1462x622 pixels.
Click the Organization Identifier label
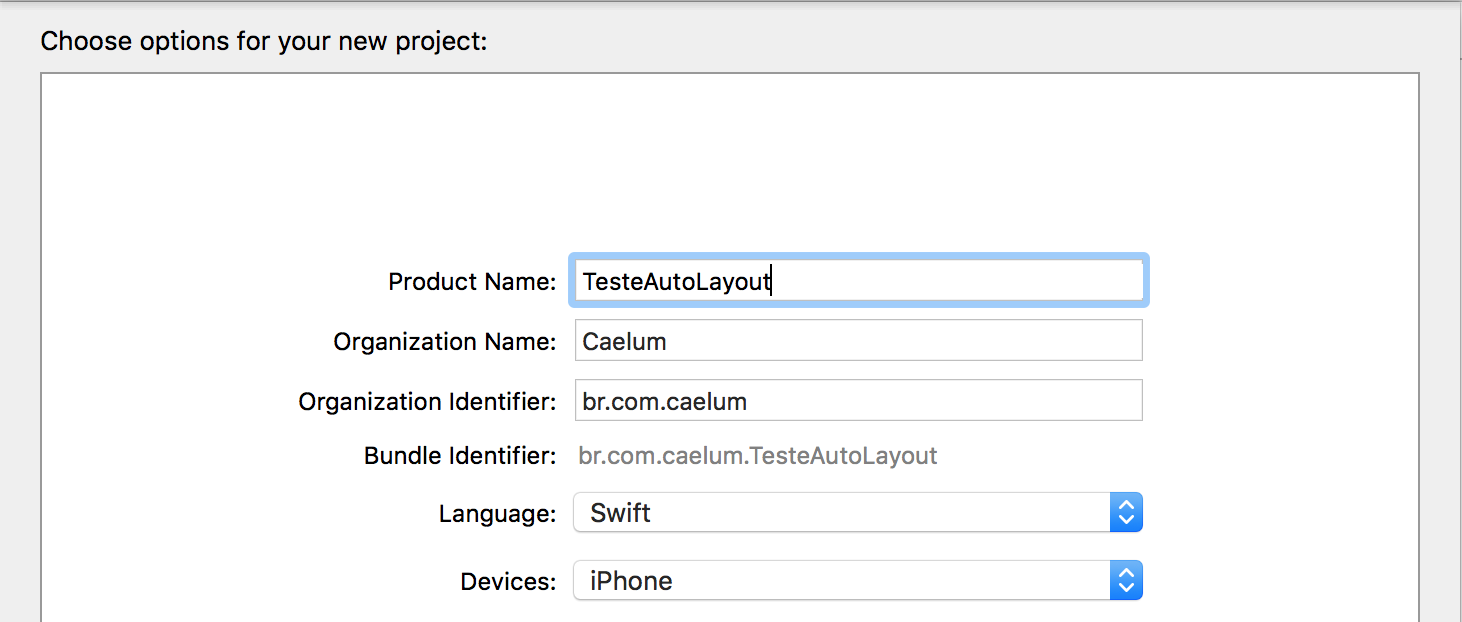click(x=427, y=402)
